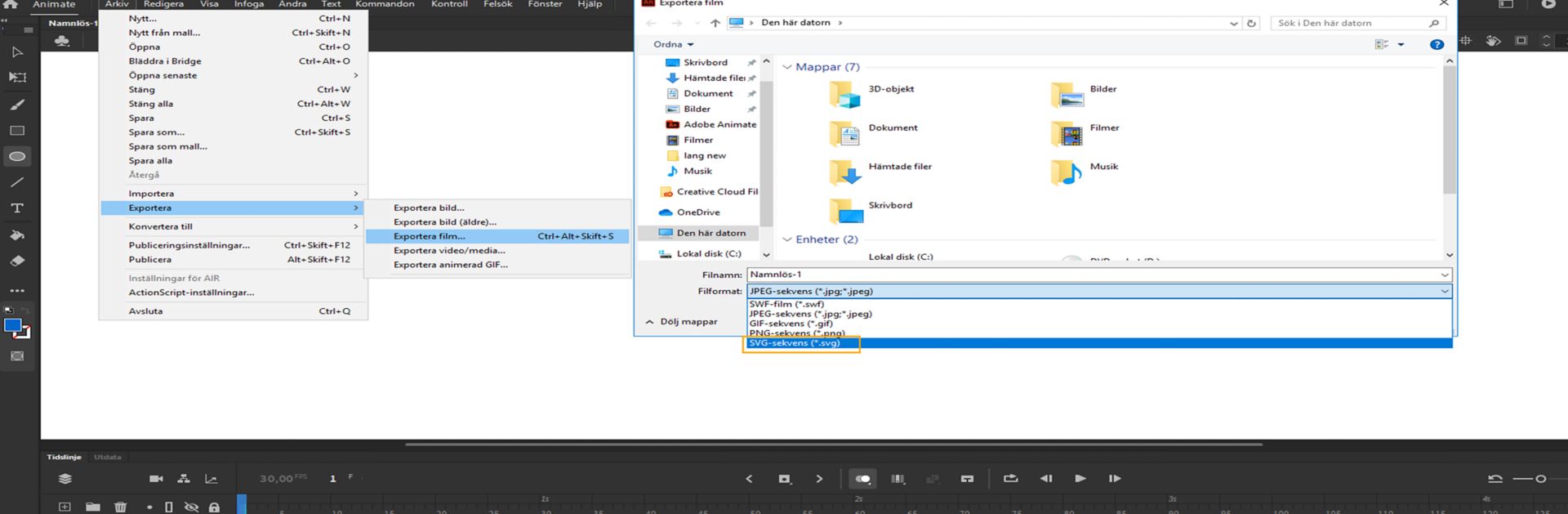Screen dimensions: 1568x514
Task: Open the Filnamn history dropdown arrow
Action: tap(1444, 275)
